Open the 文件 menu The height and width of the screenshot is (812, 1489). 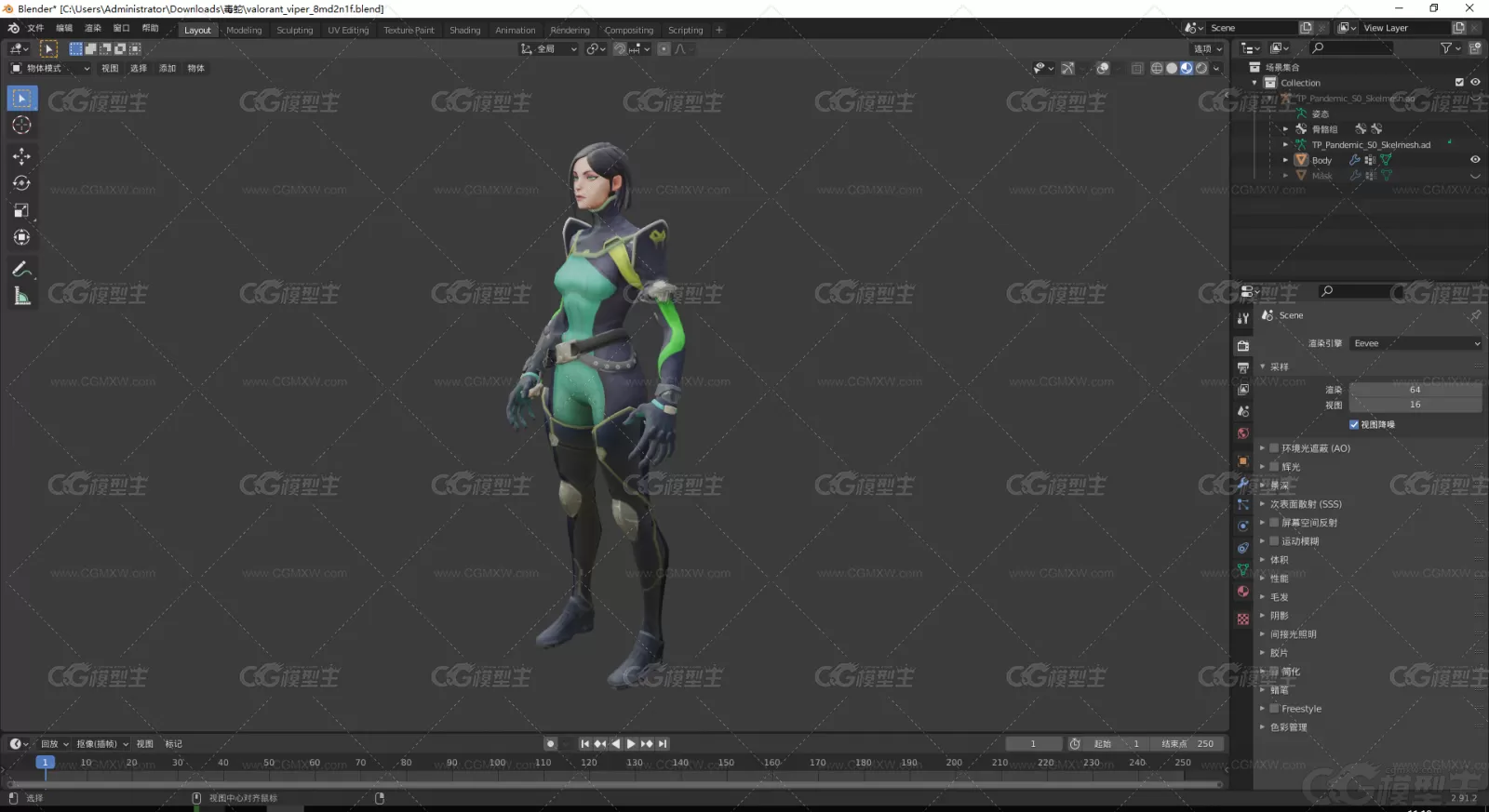coord(35,29)
